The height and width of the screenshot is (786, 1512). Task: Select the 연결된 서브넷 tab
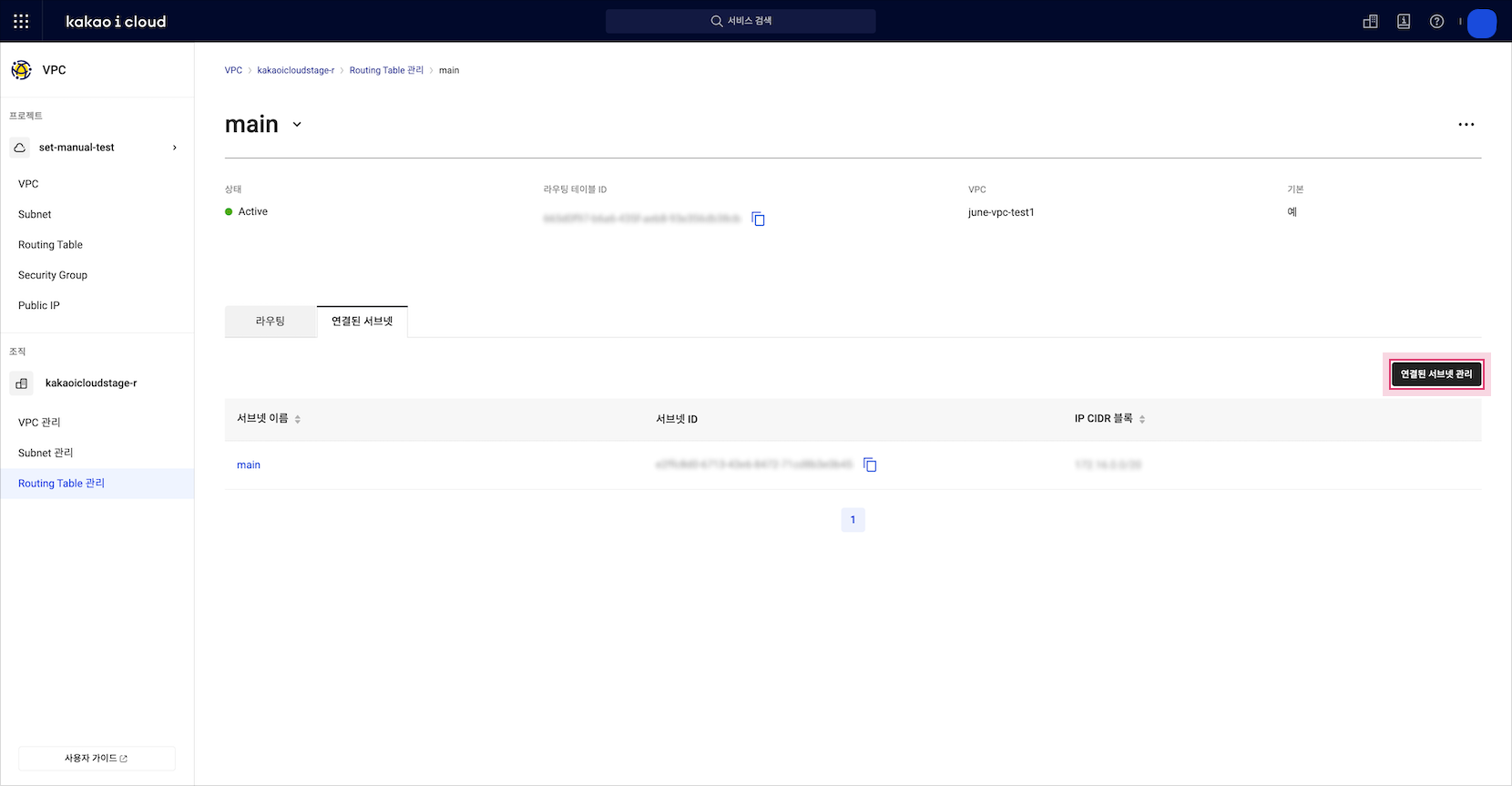pos(363,322)
